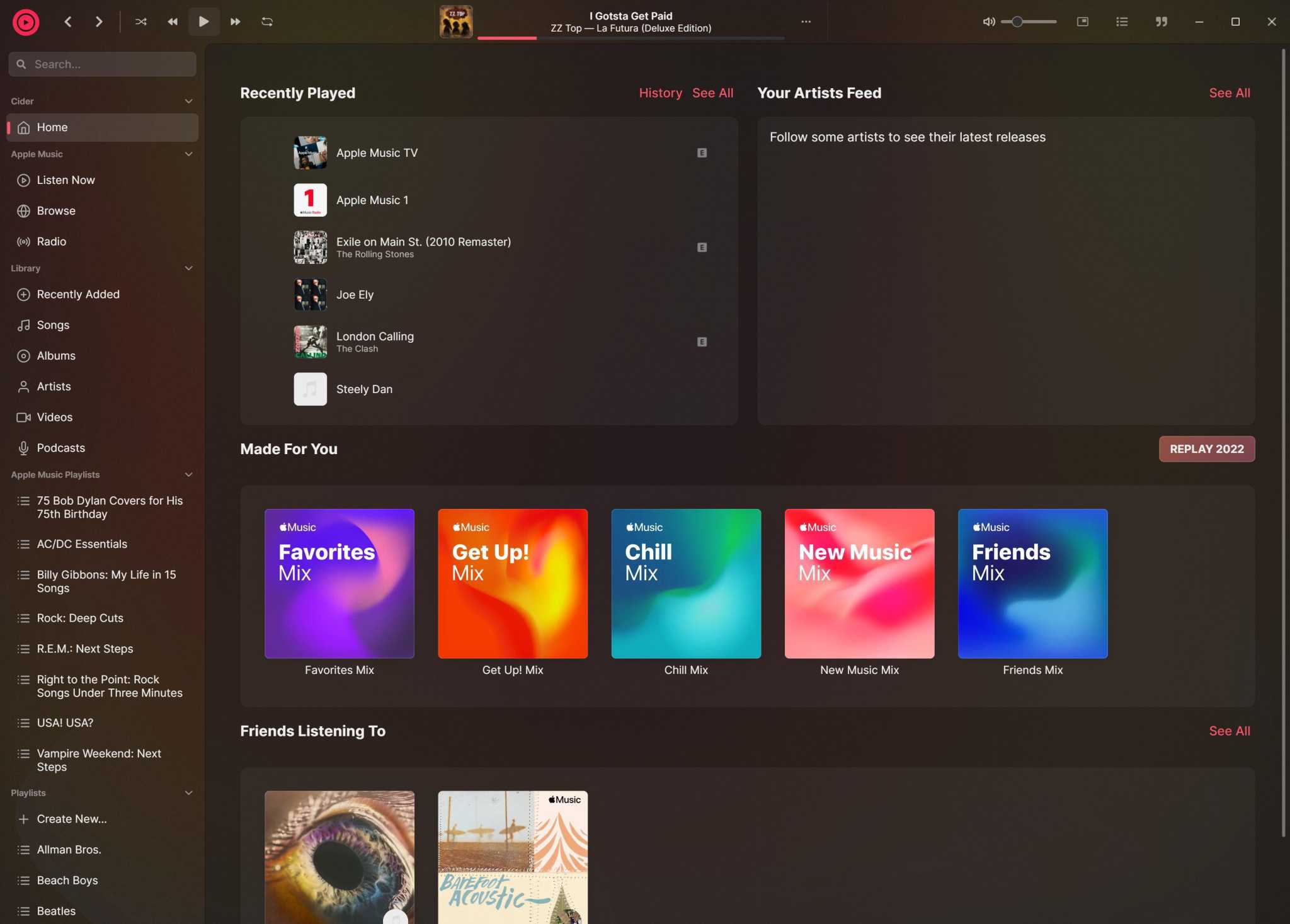Open History link in Recently Played
Screen dimensions: 1290x924
pos(660,93)
